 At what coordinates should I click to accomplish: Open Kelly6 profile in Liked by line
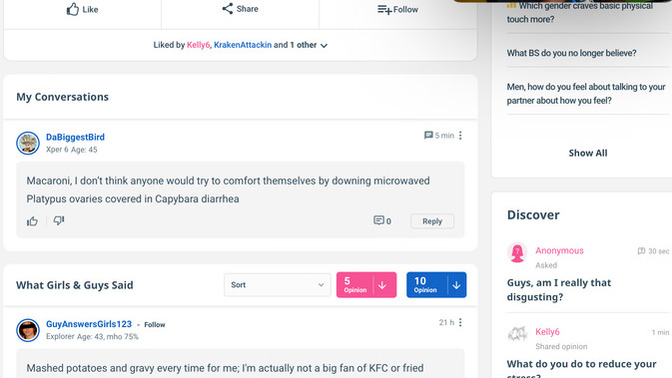(x=198, y=45)
